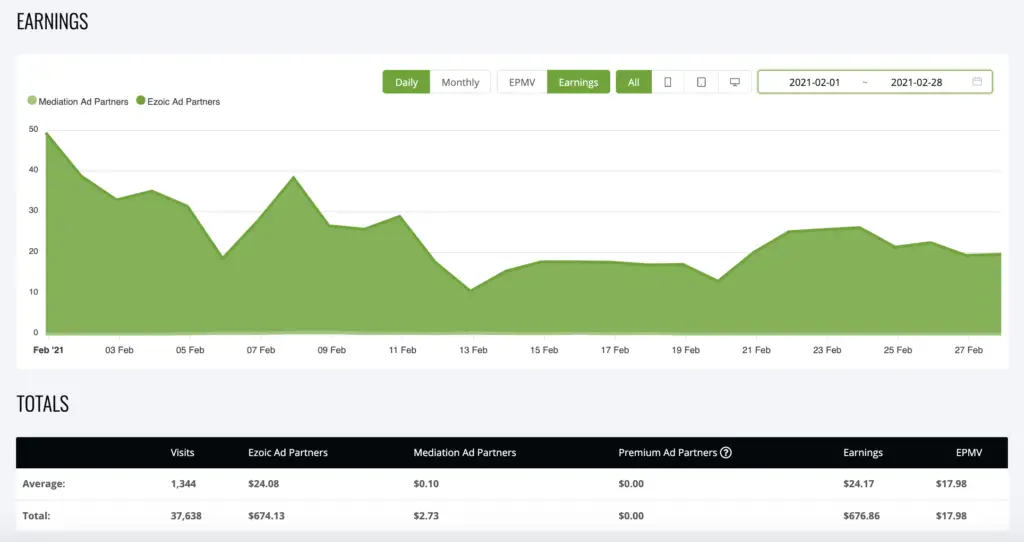The height and width of the screenshot is (542, 1024).
Task: Click the average visits value 1,344
Action: tap(184, 484)
